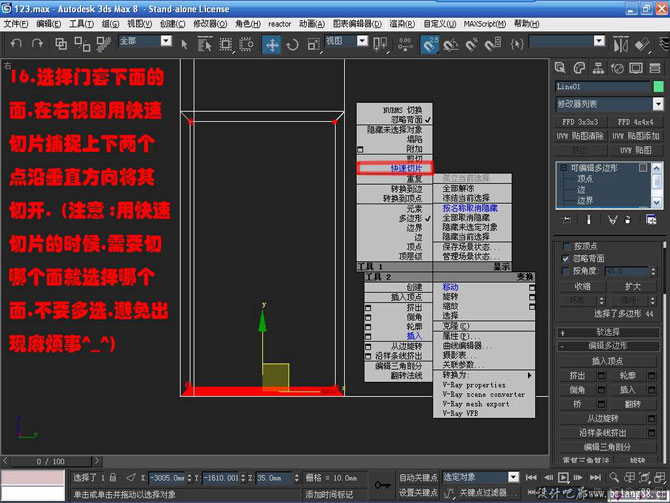The width and height of the screenshot is (670, 503).
Task: Click the Play Animation button
Action: (564, 477)
